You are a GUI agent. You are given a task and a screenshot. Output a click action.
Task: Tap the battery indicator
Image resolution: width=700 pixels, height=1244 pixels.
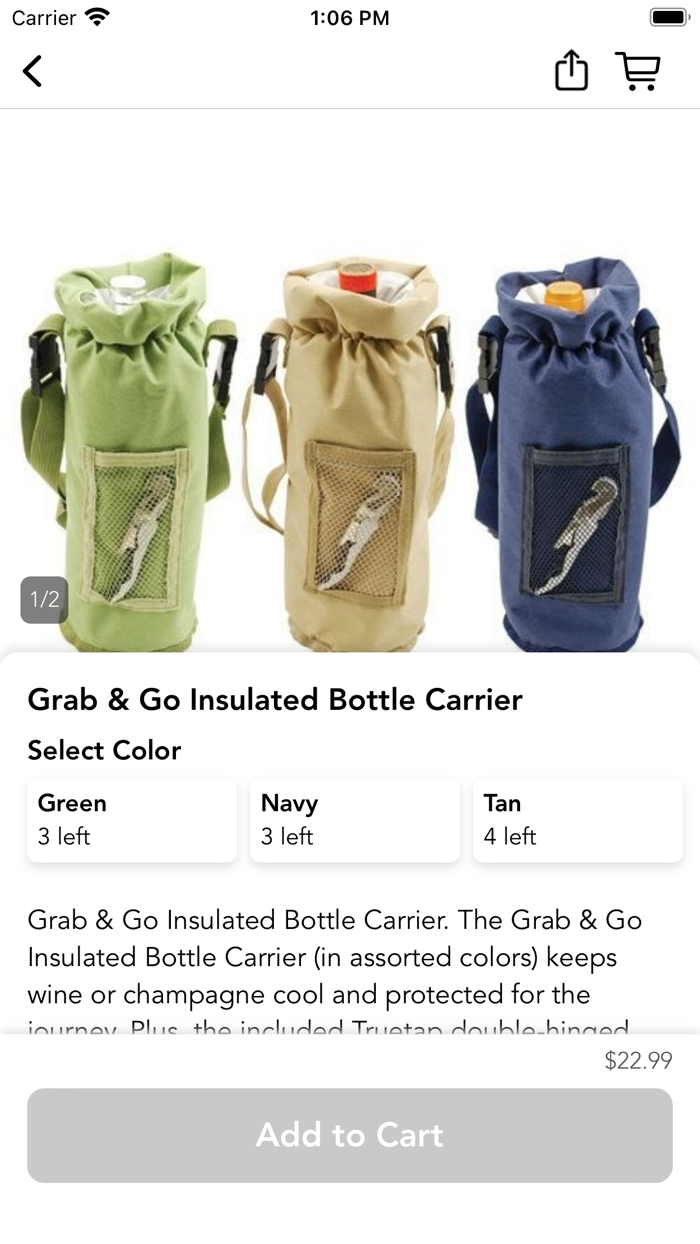[667, 17]
